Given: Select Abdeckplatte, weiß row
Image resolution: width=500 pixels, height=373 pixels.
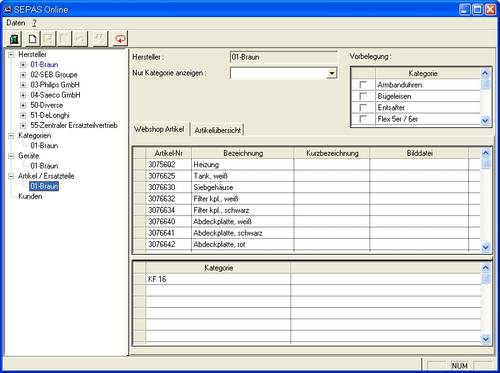Looking at the screenshot, I should pyautogui.click(x=307, y=221).
